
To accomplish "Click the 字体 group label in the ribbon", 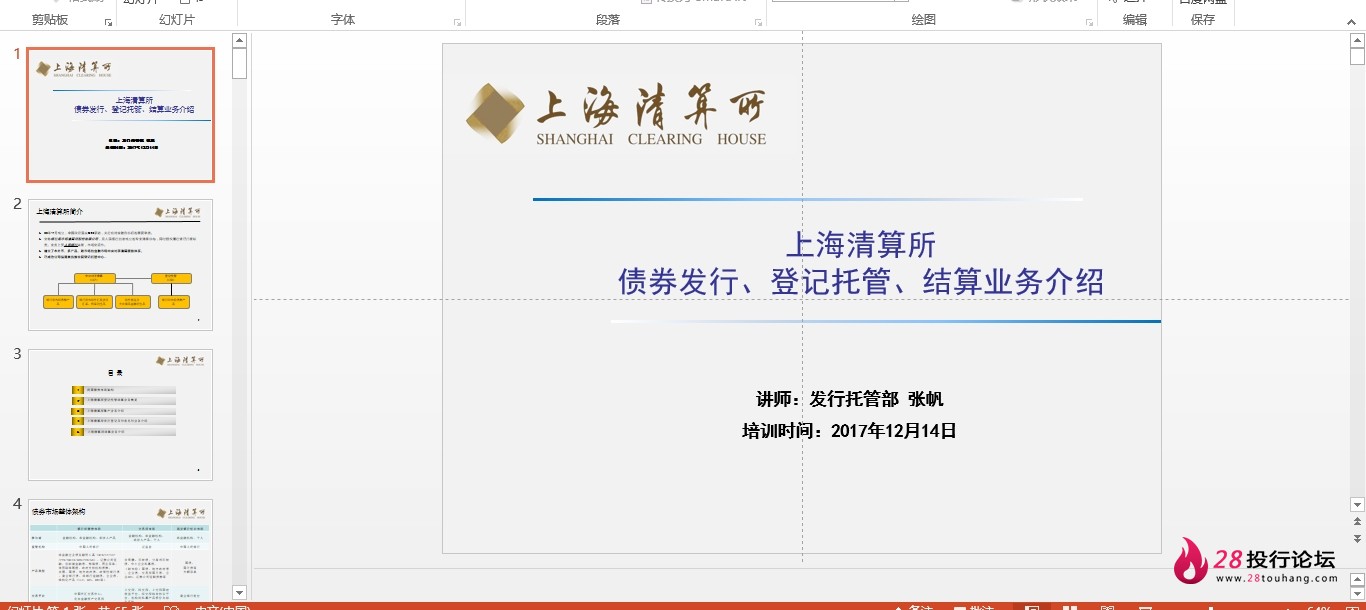I will 343,20.
